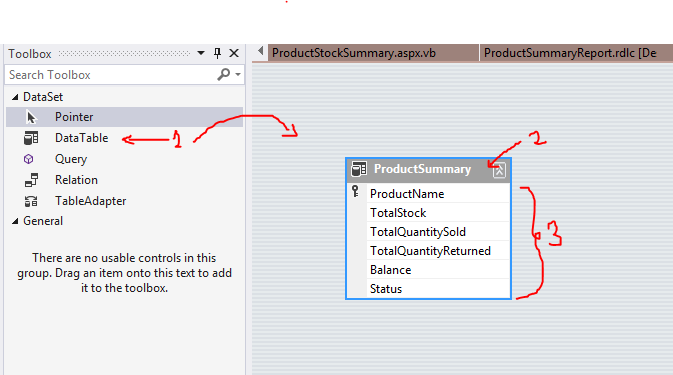Open the Toolbox window position dropdown
Screen dimensions: 673x375
click(201, 53)
